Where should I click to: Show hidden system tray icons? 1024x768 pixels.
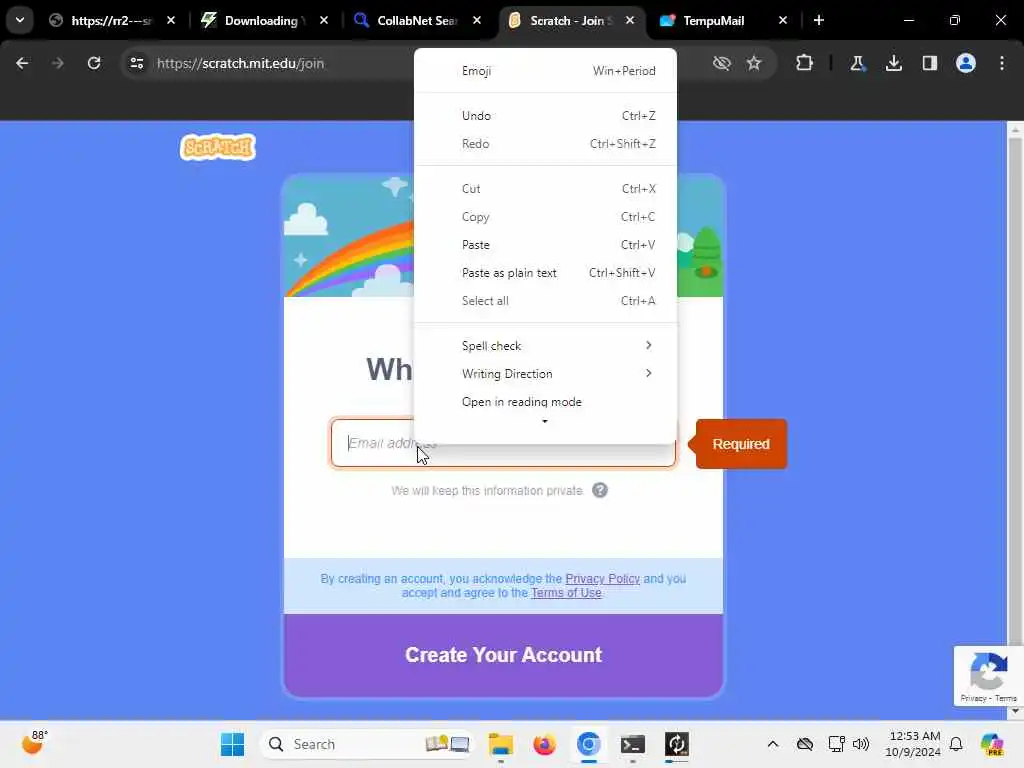pyautogui.click(x=773, y=744)
